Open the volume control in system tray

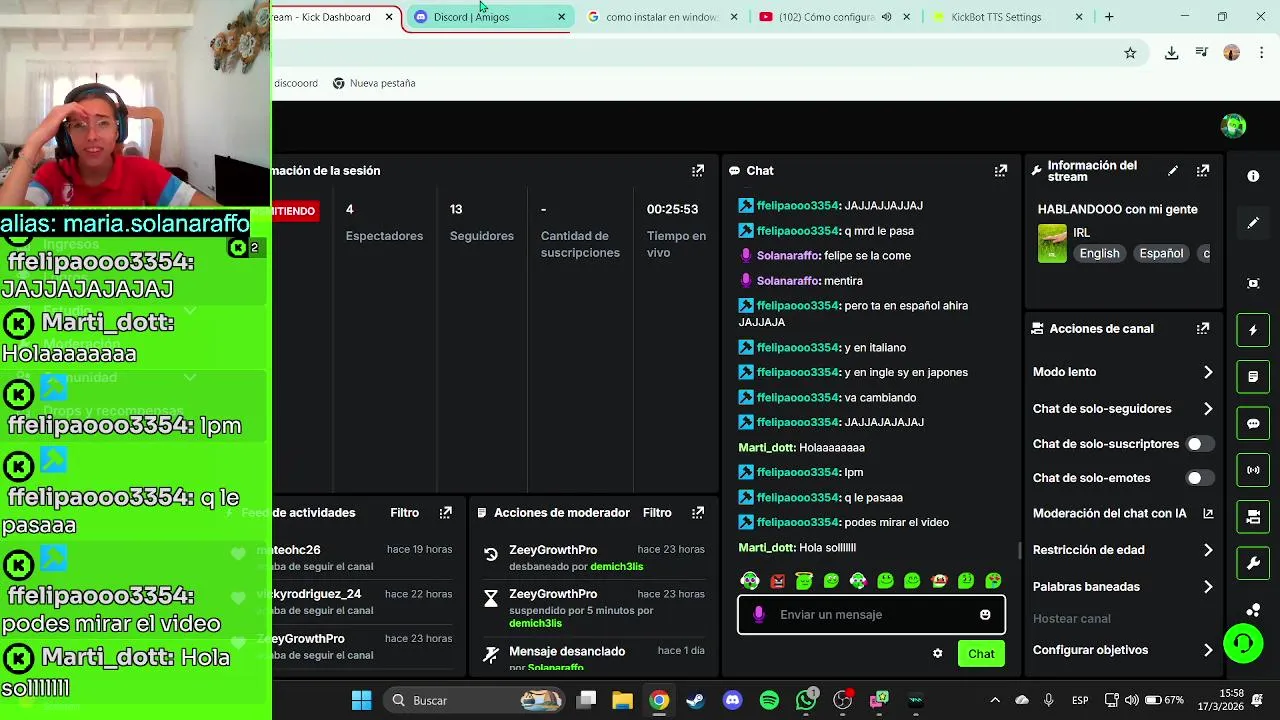tap(1131, 700)
